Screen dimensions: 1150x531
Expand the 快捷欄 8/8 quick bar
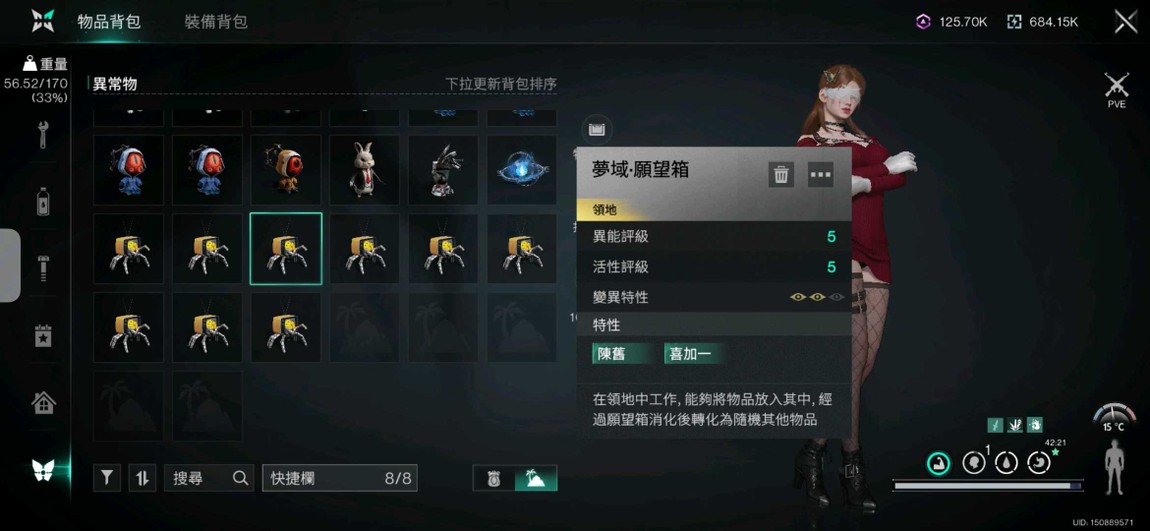340,478
